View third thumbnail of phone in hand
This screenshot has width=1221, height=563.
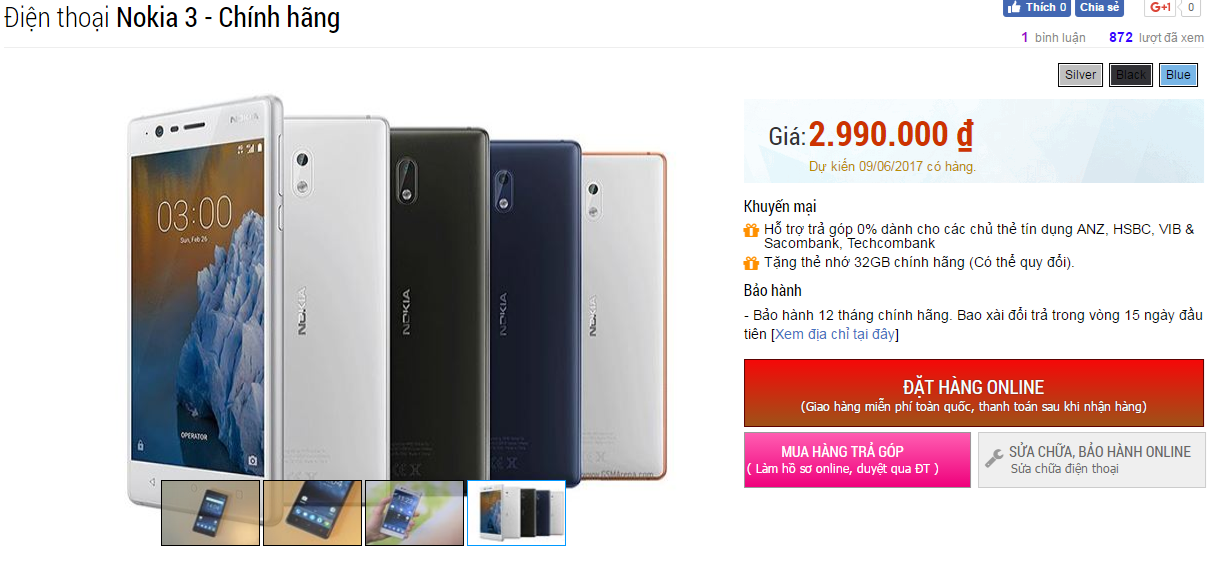[x=414, y=513]
